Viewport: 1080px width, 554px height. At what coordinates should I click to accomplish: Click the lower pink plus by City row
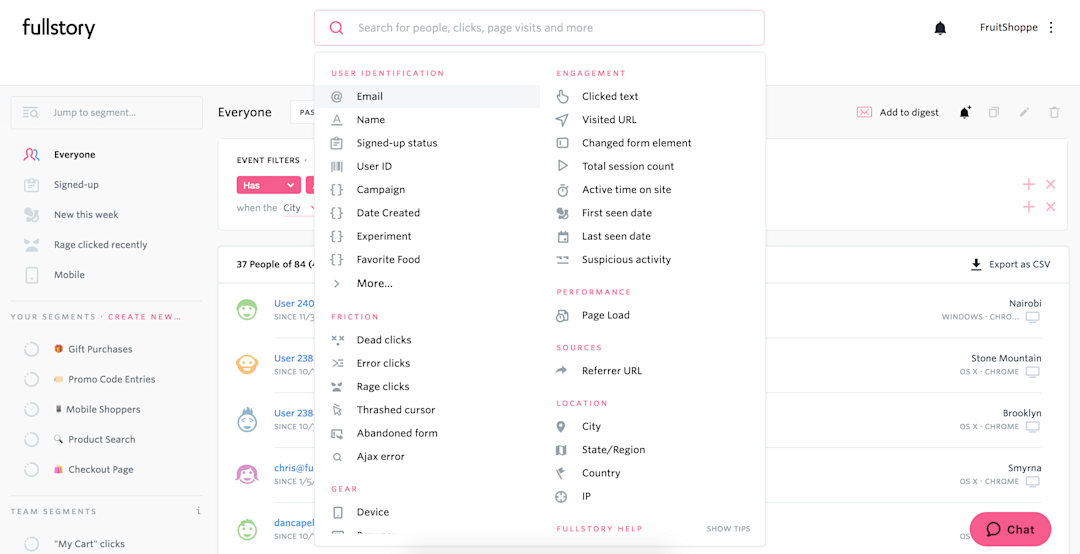tap(1028, 207)
